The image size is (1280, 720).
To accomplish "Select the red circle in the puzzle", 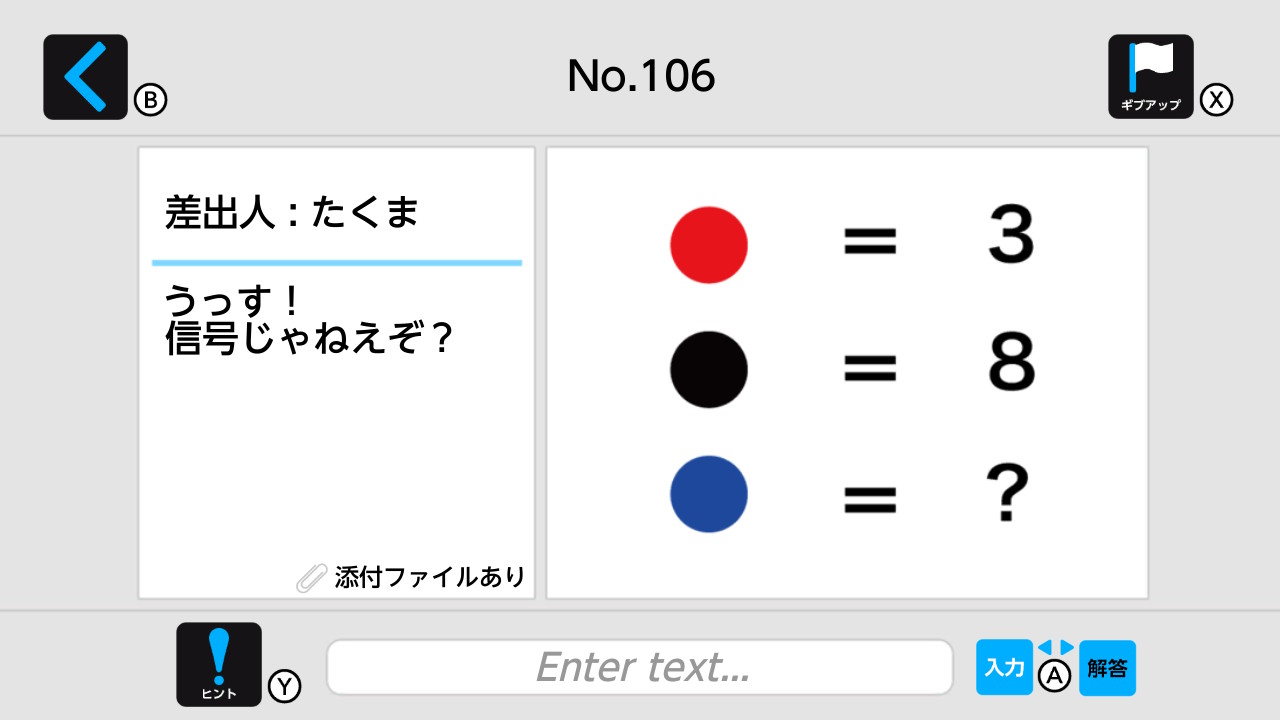I will click(708, 243).
